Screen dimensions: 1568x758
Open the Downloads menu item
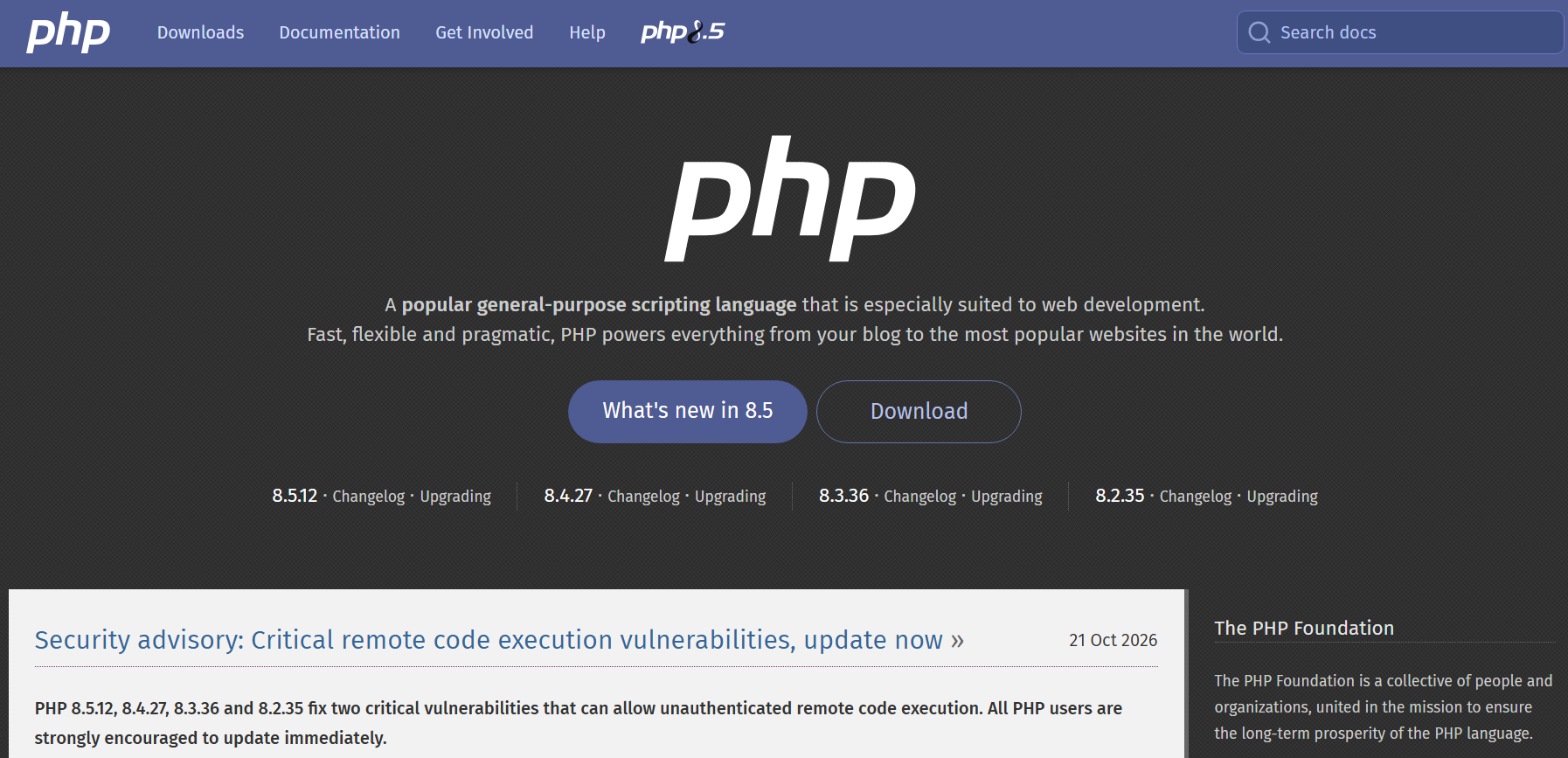tap(200, 32)
